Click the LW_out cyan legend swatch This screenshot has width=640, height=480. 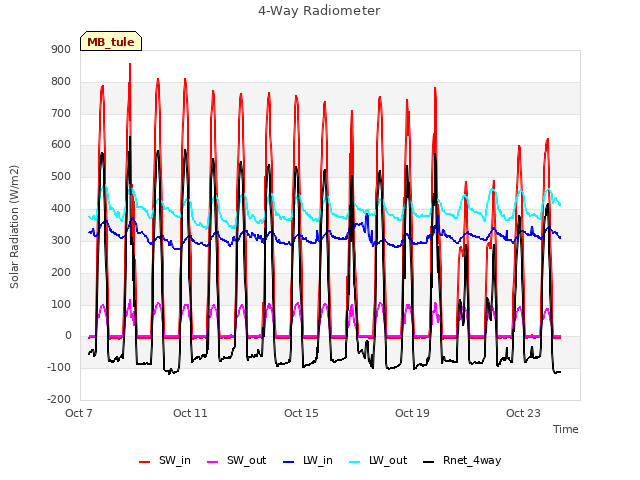pyautogui.click(x=355, y=462)
